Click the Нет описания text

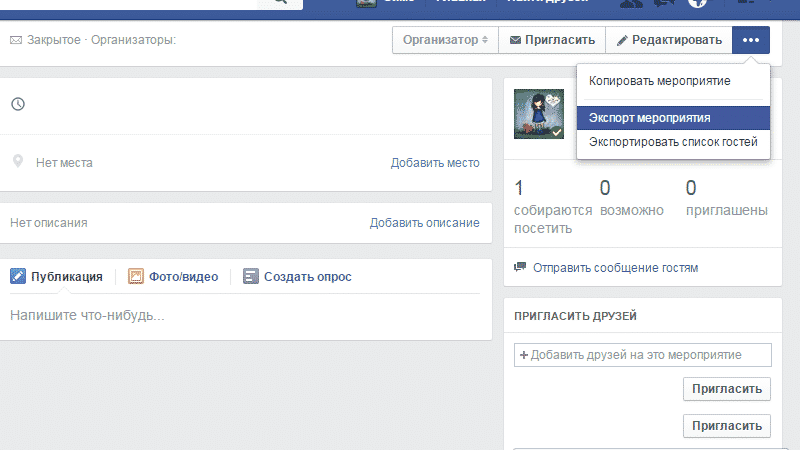(49, 223)
